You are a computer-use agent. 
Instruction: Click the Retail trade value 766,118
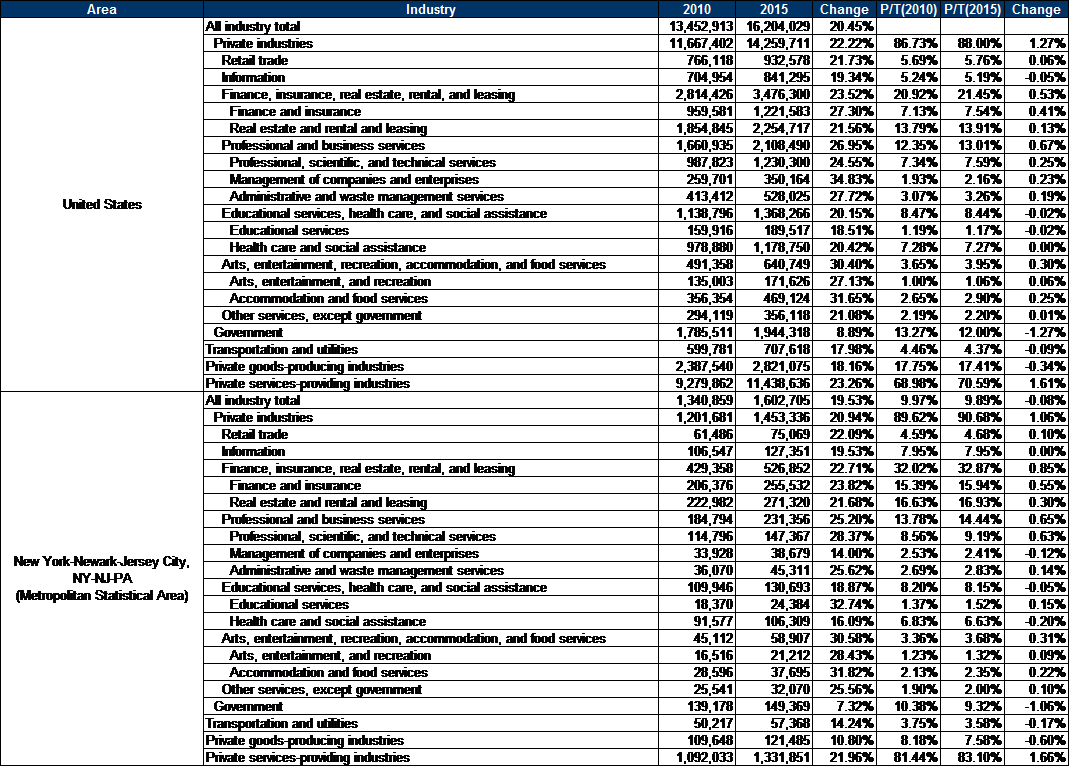697,61
